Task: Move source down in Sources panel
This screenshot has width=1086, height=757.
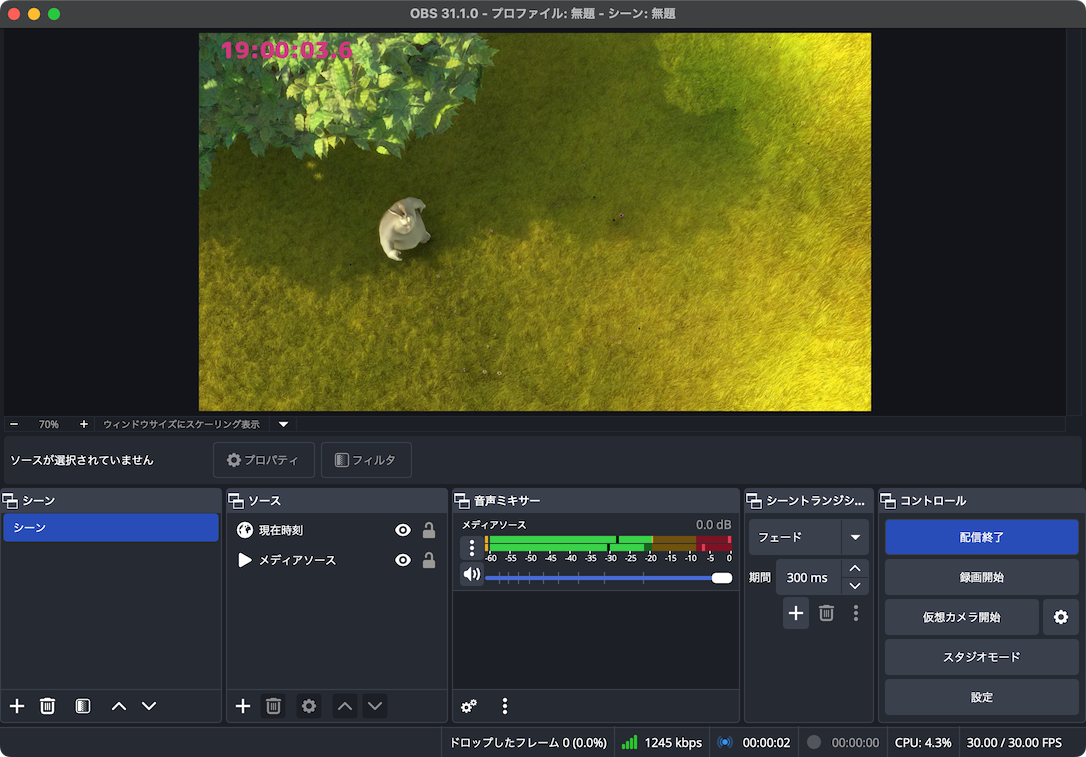Action: 375,706
